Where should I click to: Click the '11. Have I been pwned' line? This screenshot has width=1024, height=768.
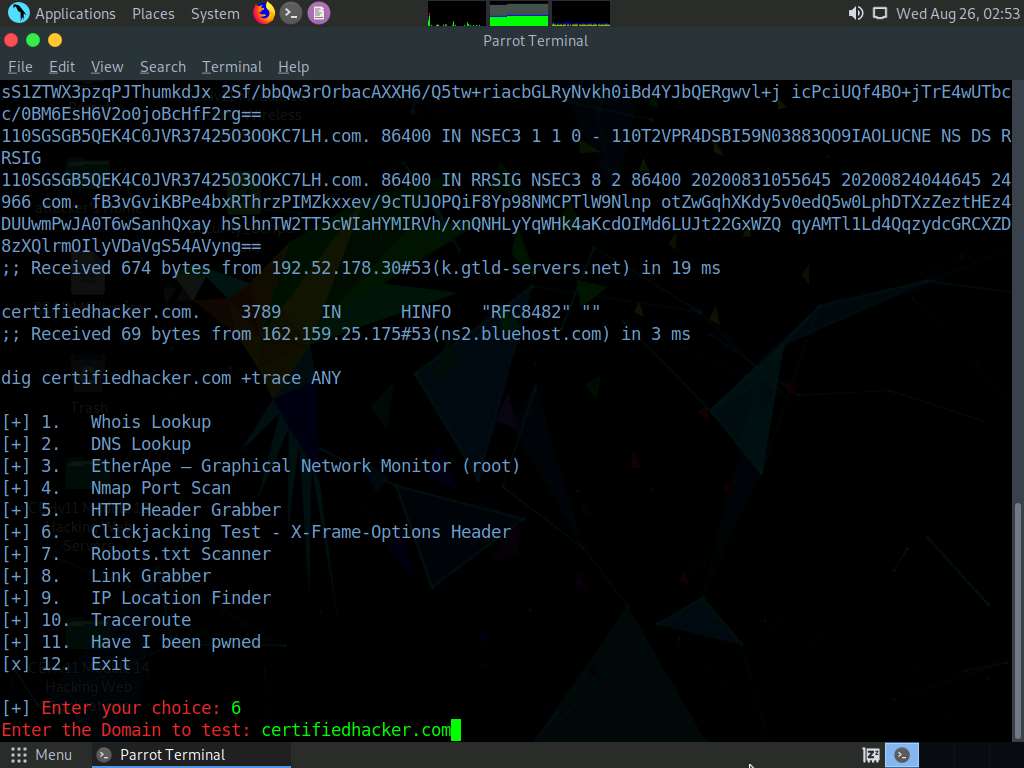pos(131,642)
